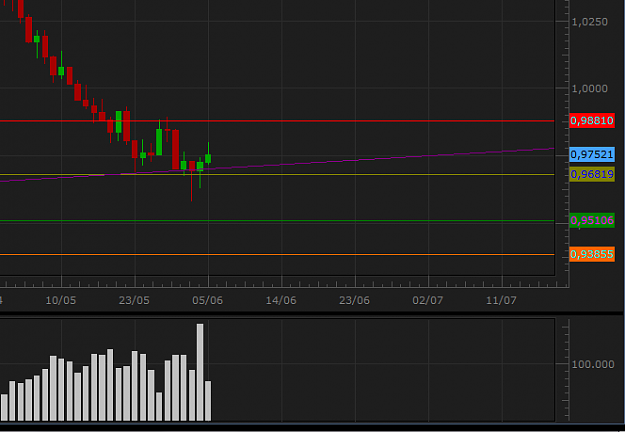The height and width of the screenshot is (432, 625).
Task: Click the 14/06 date label
Action: 281,300
